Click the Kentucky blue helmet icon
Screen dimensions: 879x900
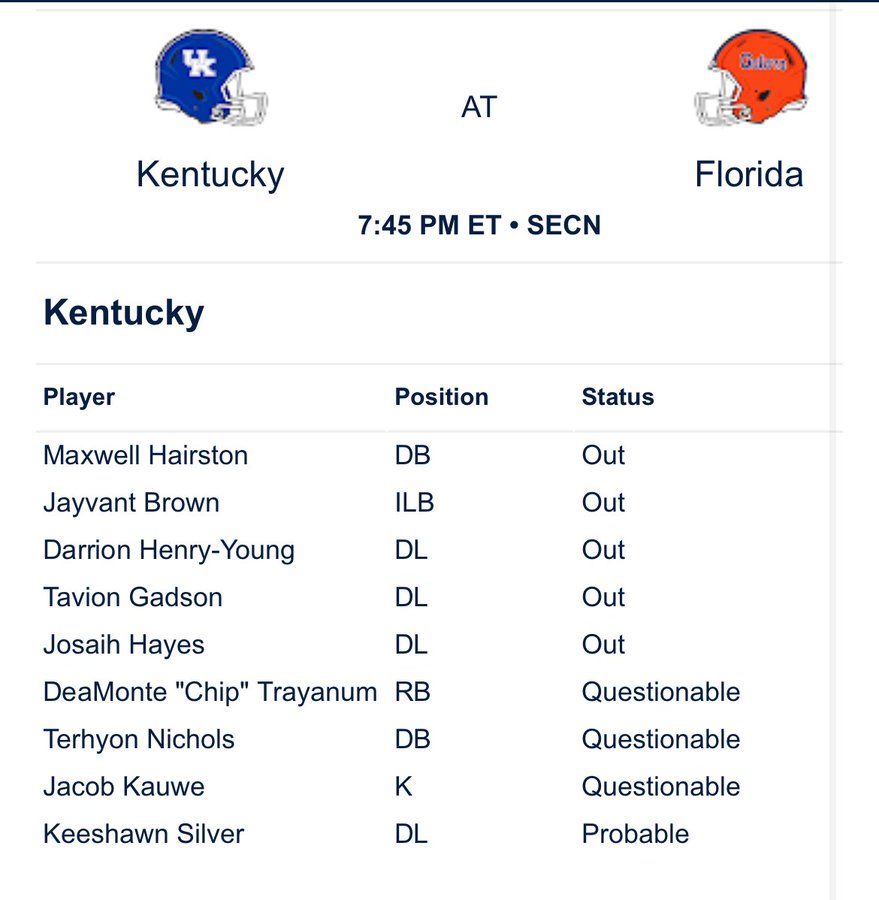(x=211, y=77)
